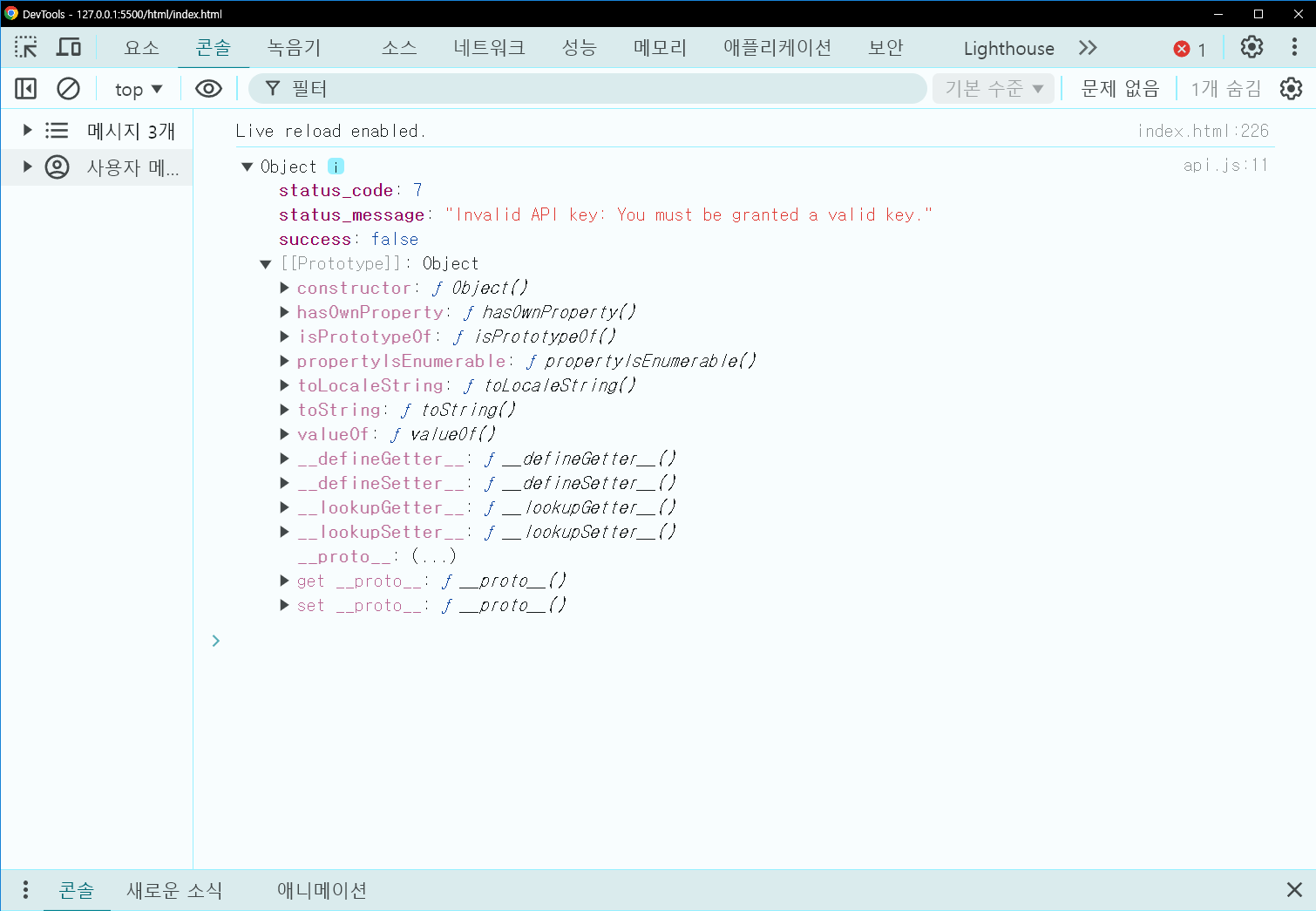
Task: Click the user messages profile icon
Action: tap(57, 167)
